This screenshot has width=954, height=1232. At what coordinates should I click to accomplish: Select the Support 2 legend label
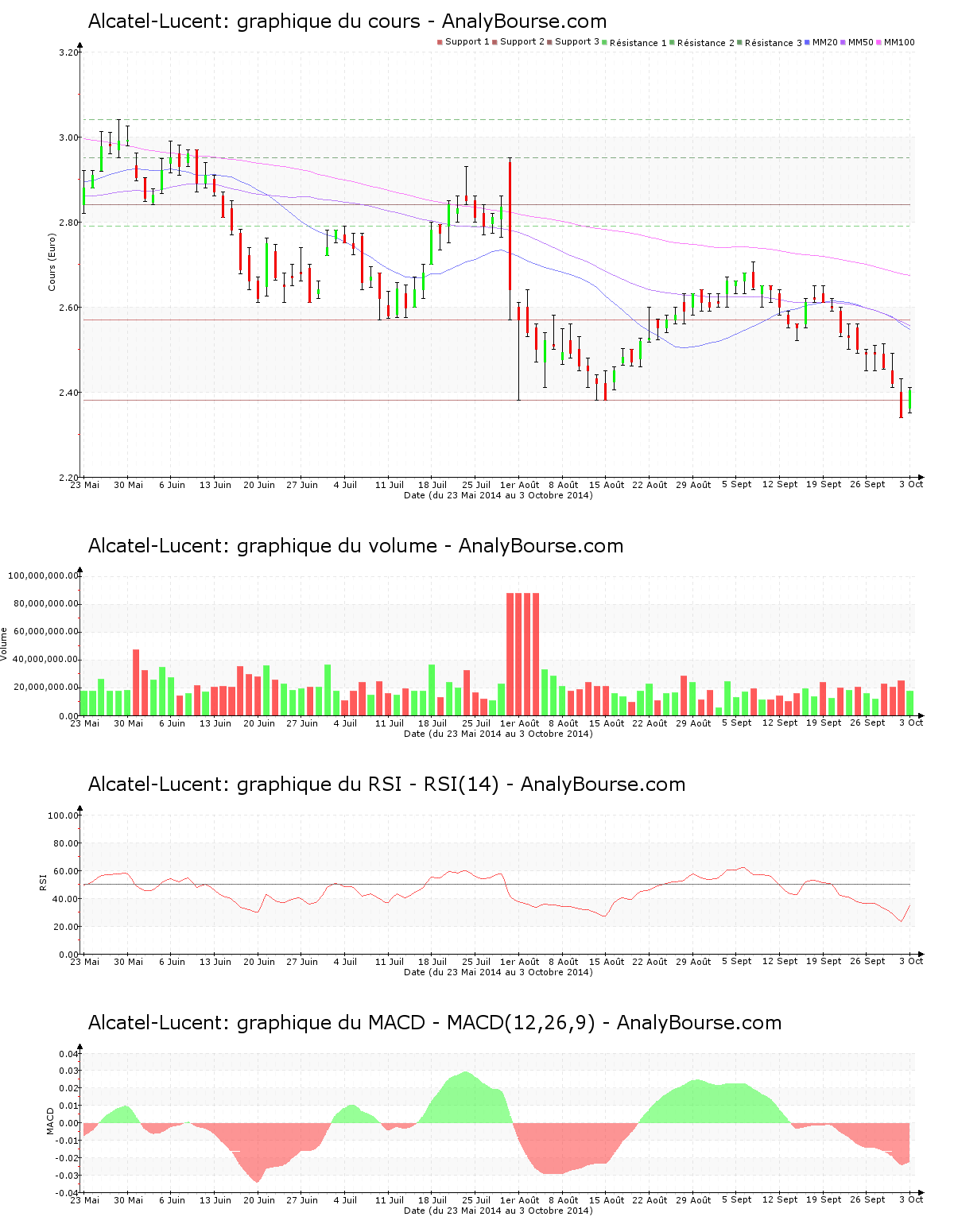coord(522,41)
